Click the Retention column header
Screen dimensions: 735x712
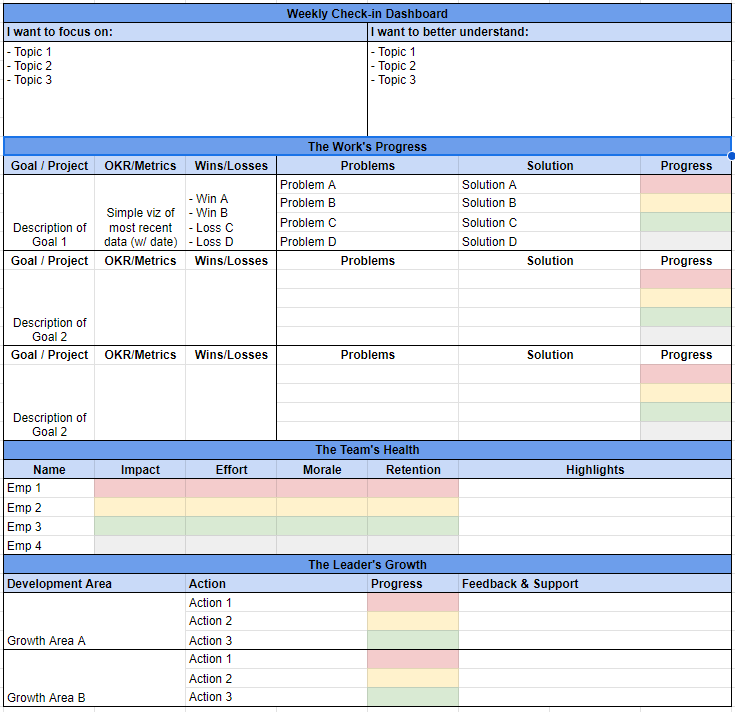click(x=413, y=469)
